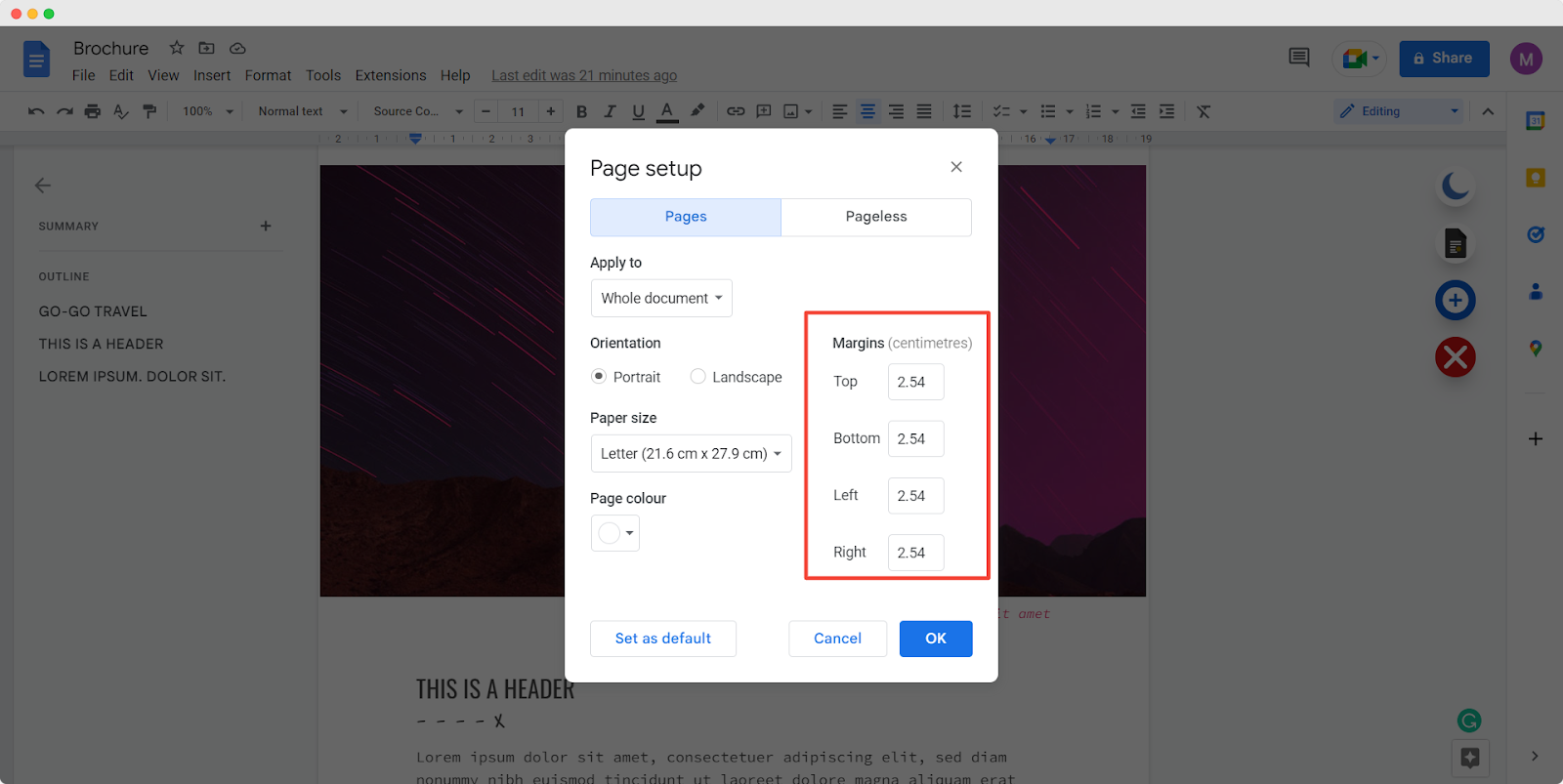Justify the text alignment
1563x784 pixels.
click(x=924, y=111)
